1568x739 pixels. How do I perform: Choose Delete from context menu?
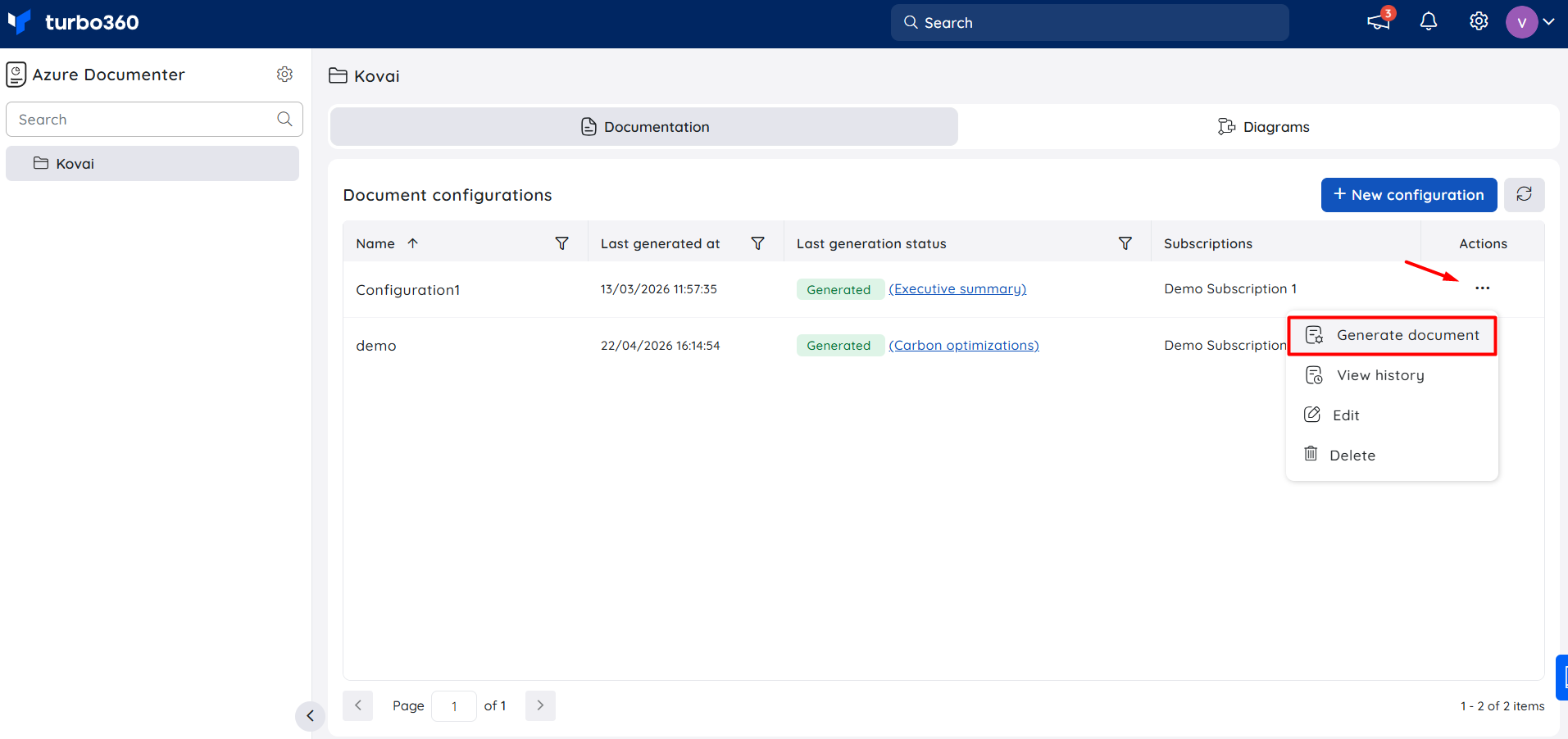pyautogui.click(x=1392, y=456)
